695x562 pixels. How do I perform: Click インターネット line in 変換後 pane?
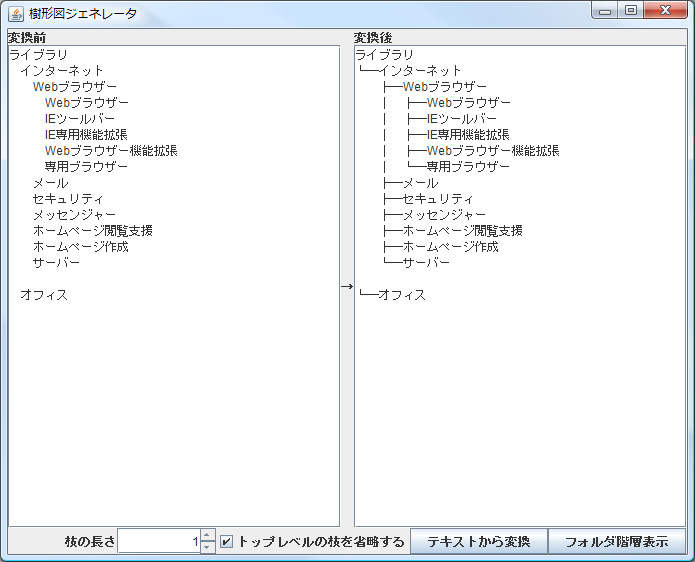(x=420, y=70)
